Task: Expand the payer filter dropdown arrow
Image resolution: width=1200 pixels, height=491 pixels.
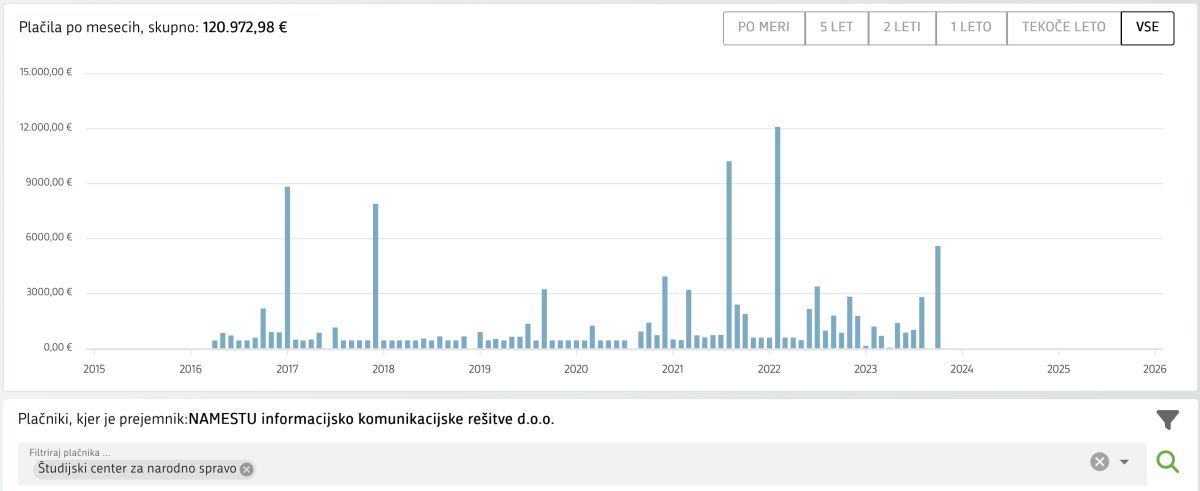Action: tap(1124, 461)
